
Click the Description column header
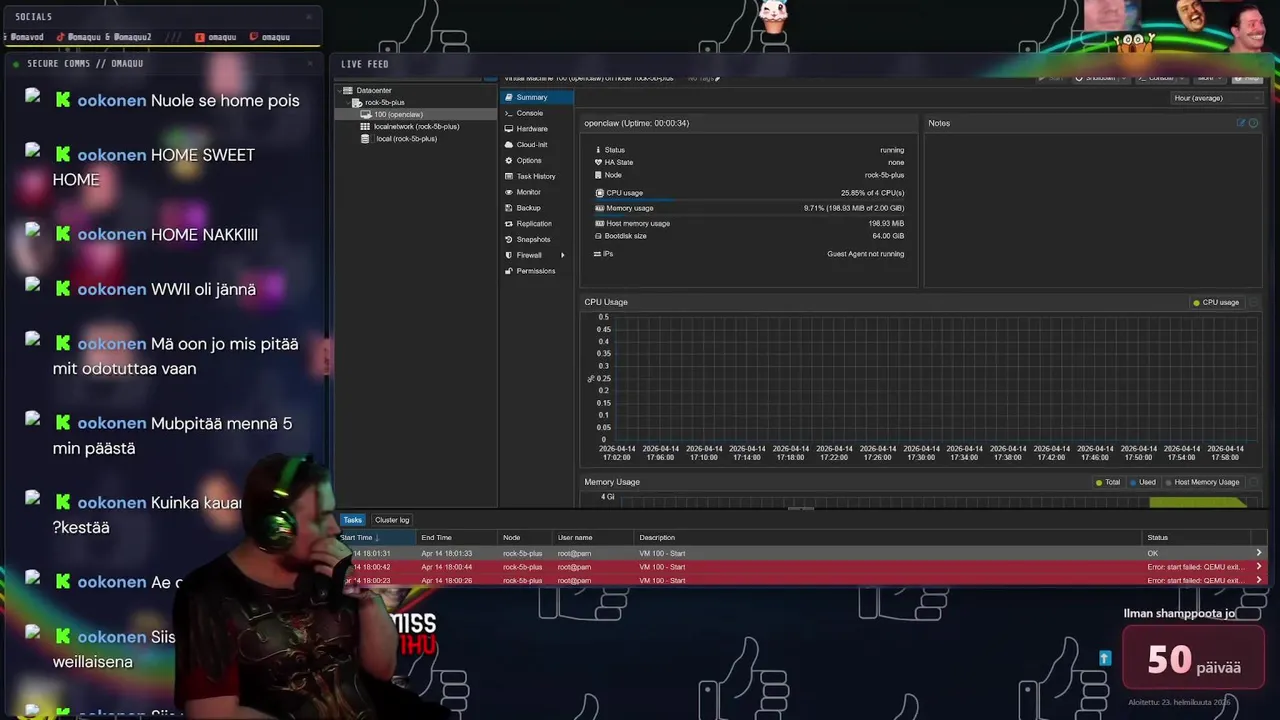point(887,538)
